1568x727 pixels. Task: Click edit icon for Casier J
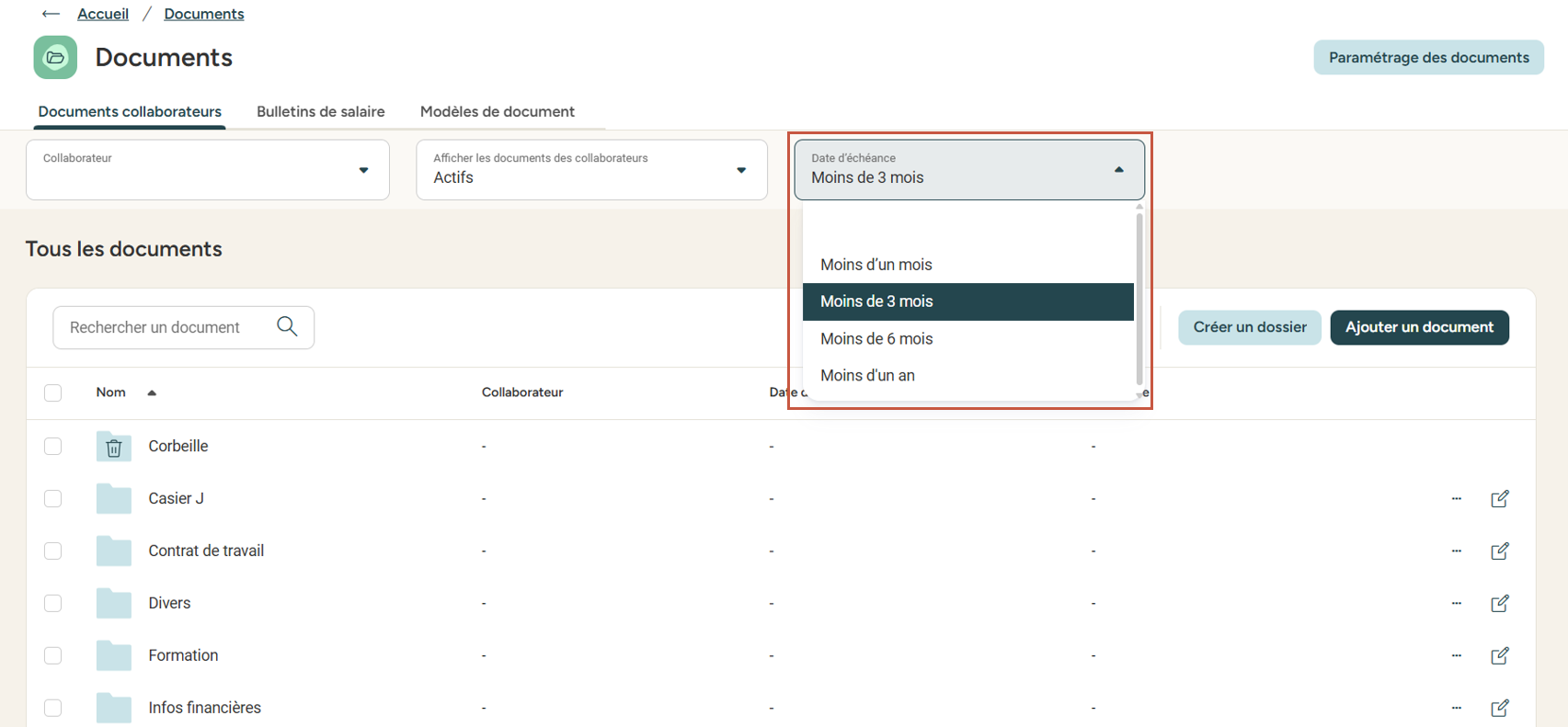coord(1499,499)
